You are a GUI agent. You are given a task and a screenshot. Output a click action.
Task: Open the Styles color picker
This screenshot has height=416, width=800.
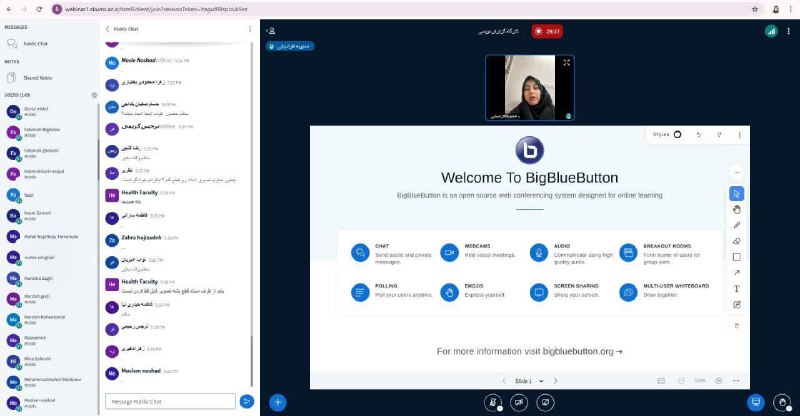click(x=667, y=135)
